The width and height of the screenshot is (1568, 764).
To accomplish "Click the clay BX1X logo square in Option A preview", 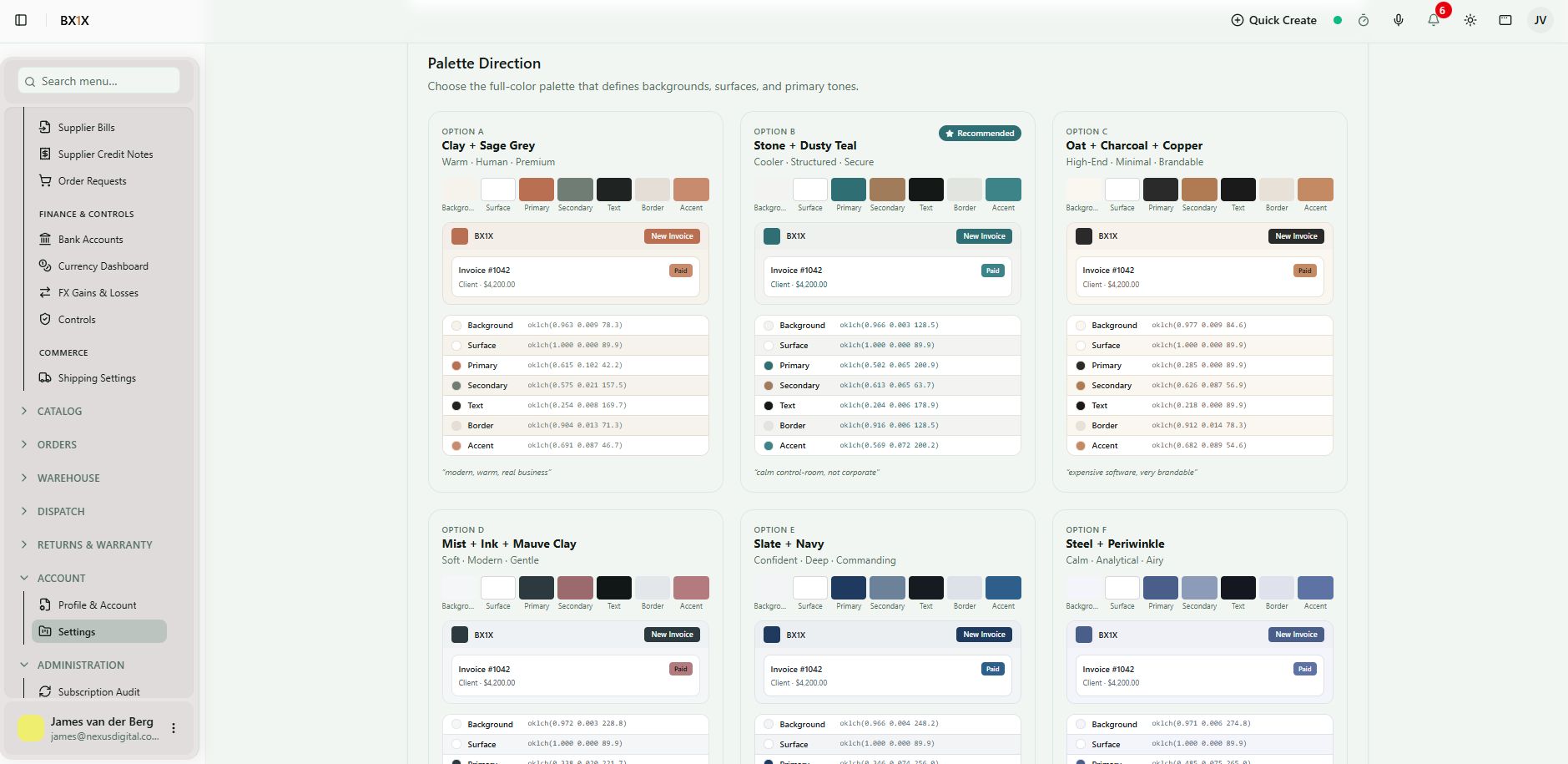I will click(x=460, y=236).
